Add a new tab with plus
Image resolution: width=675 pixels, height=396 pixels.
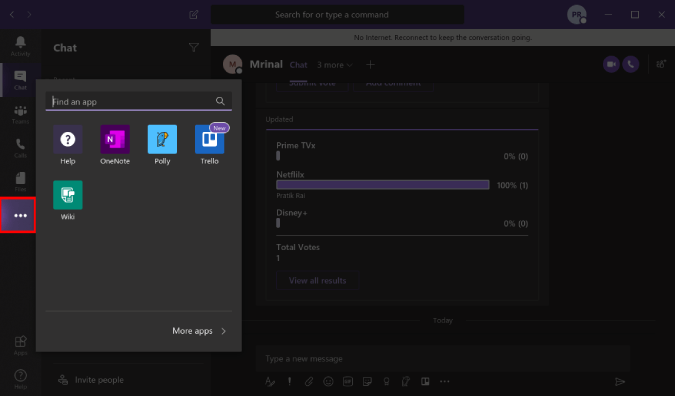pyautogui.click(x=370, y=65)
